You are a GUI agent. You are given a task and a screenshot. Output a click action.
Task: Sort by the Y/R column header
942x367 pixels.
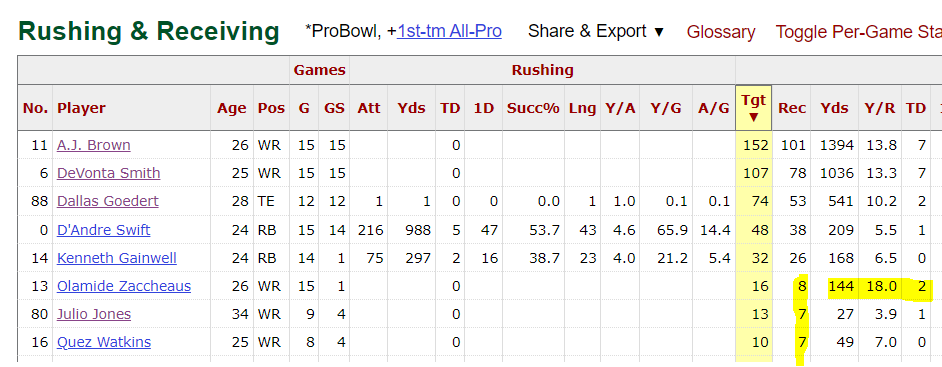pos(880,108)
